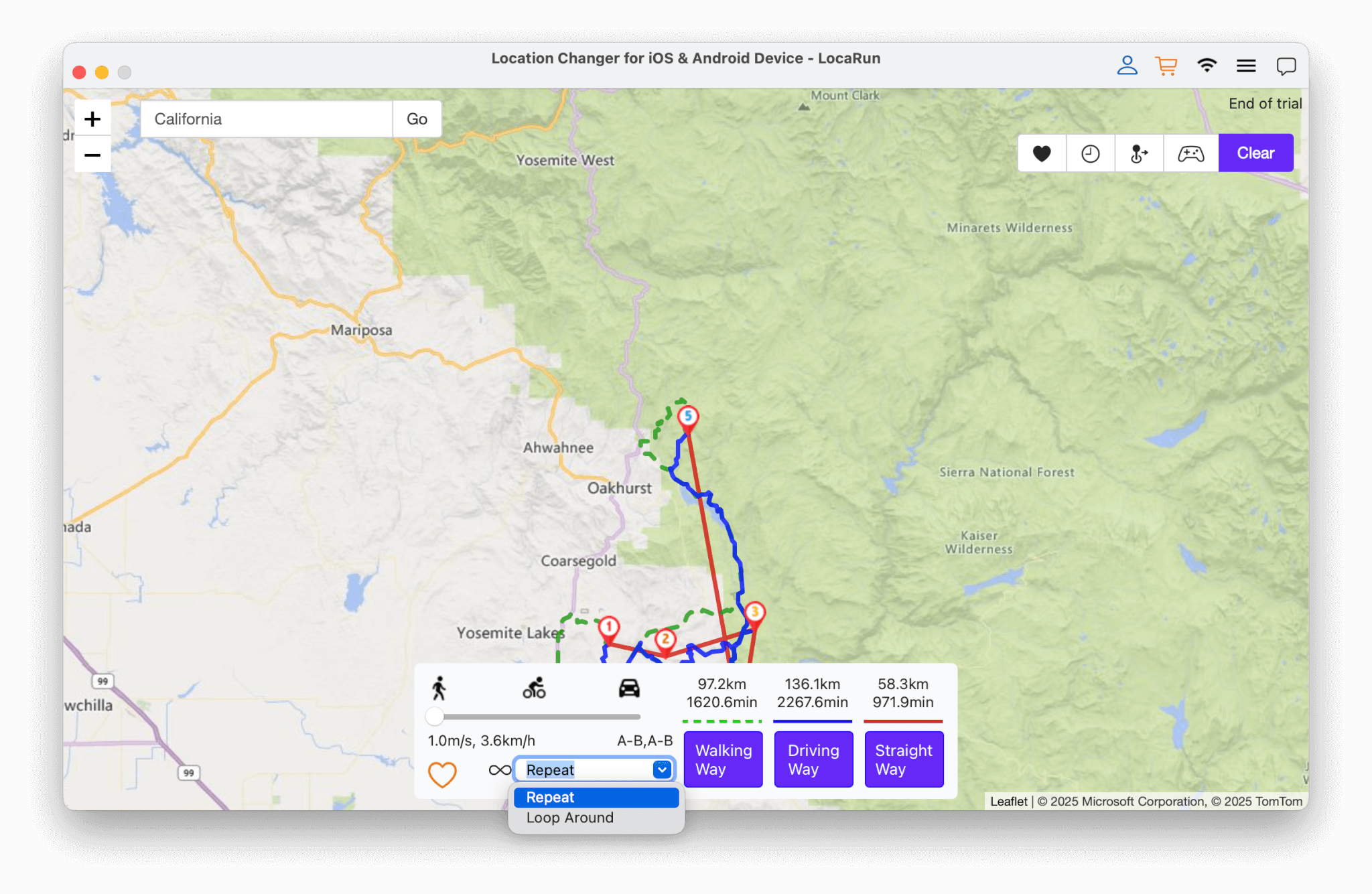Click the 136.1km driving distance text
Screen dimensions: 1372x894
coord(812,684)
